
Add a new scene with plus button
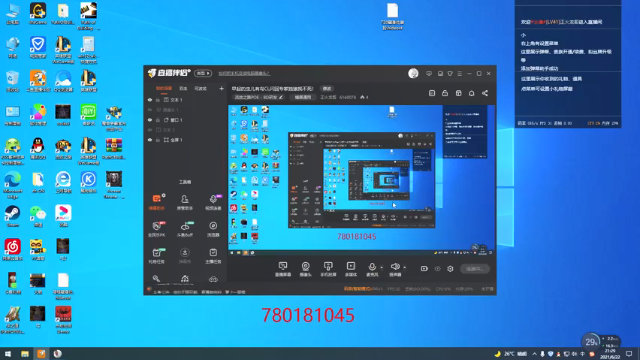click(221, 89)
